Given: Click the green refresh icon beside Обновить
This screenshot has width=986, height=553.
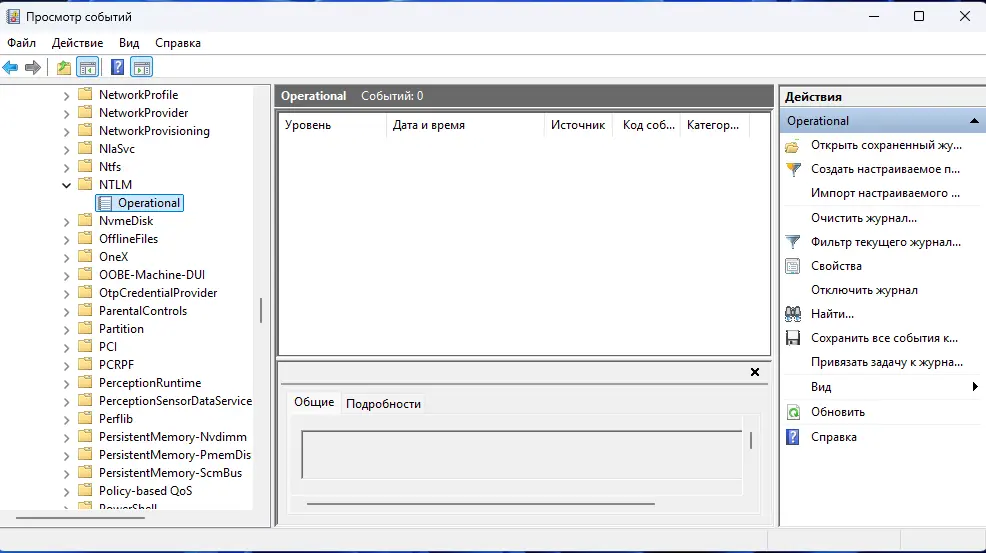Looking at the screenshot, I should coord(793,412).
